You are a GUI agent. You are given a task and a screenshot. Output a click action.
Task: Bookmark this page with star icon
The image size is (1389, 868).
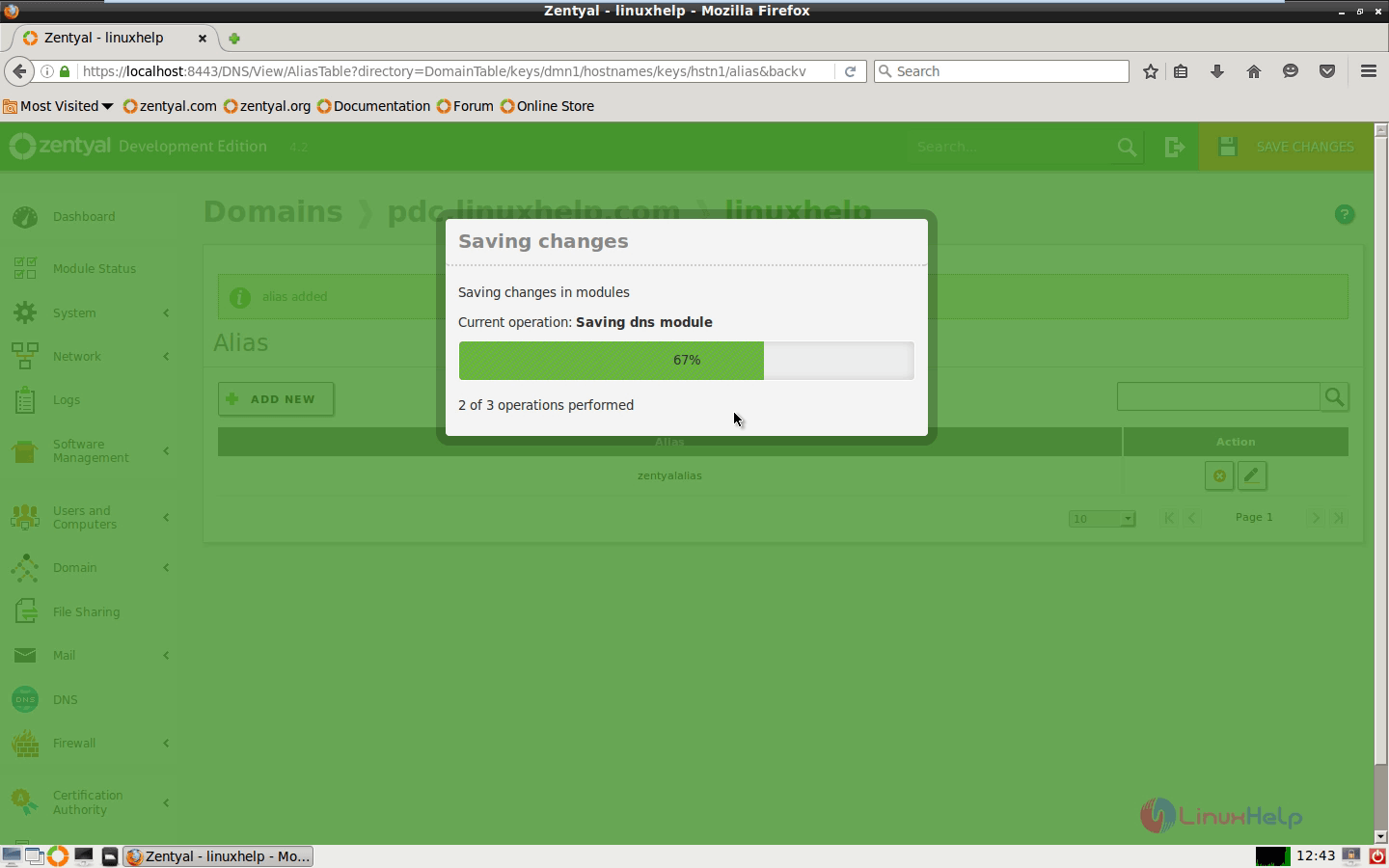click(x=1150, y=71)
